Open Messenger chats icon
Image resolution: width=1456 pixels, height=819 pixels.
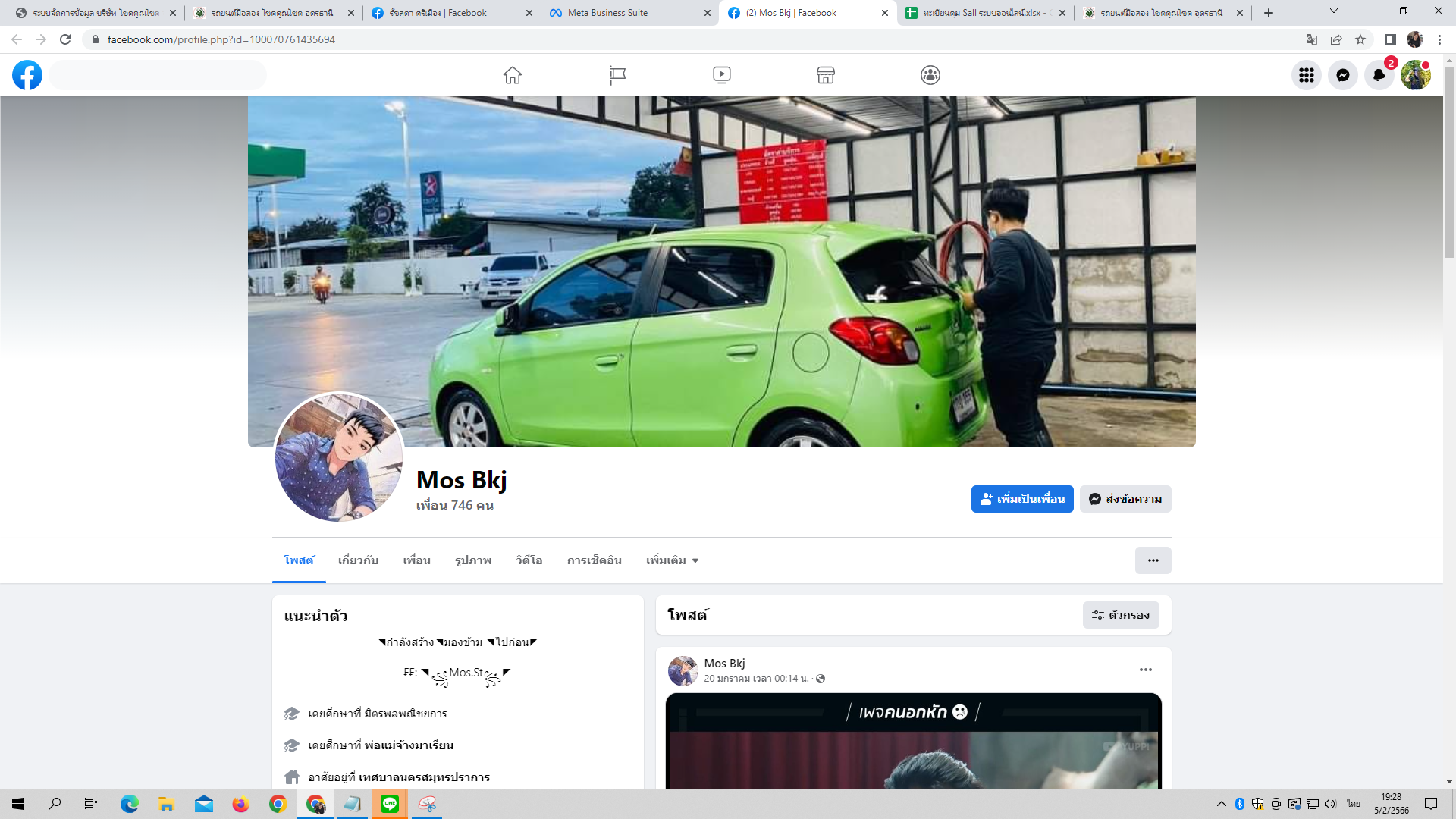(x=1342, y=75)
